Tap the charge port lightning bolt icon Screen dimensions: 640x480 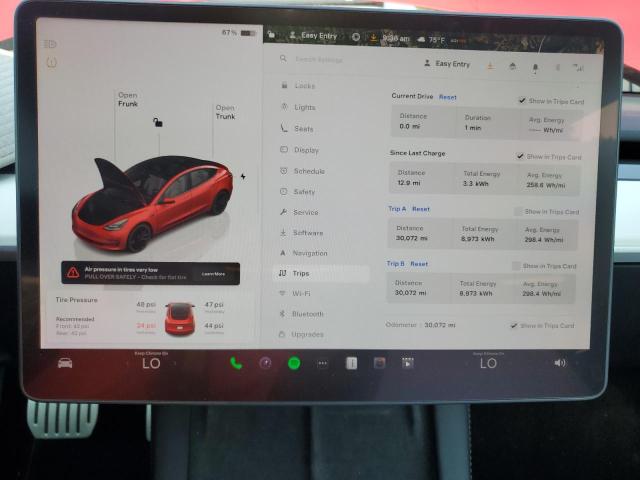point(243,176)
